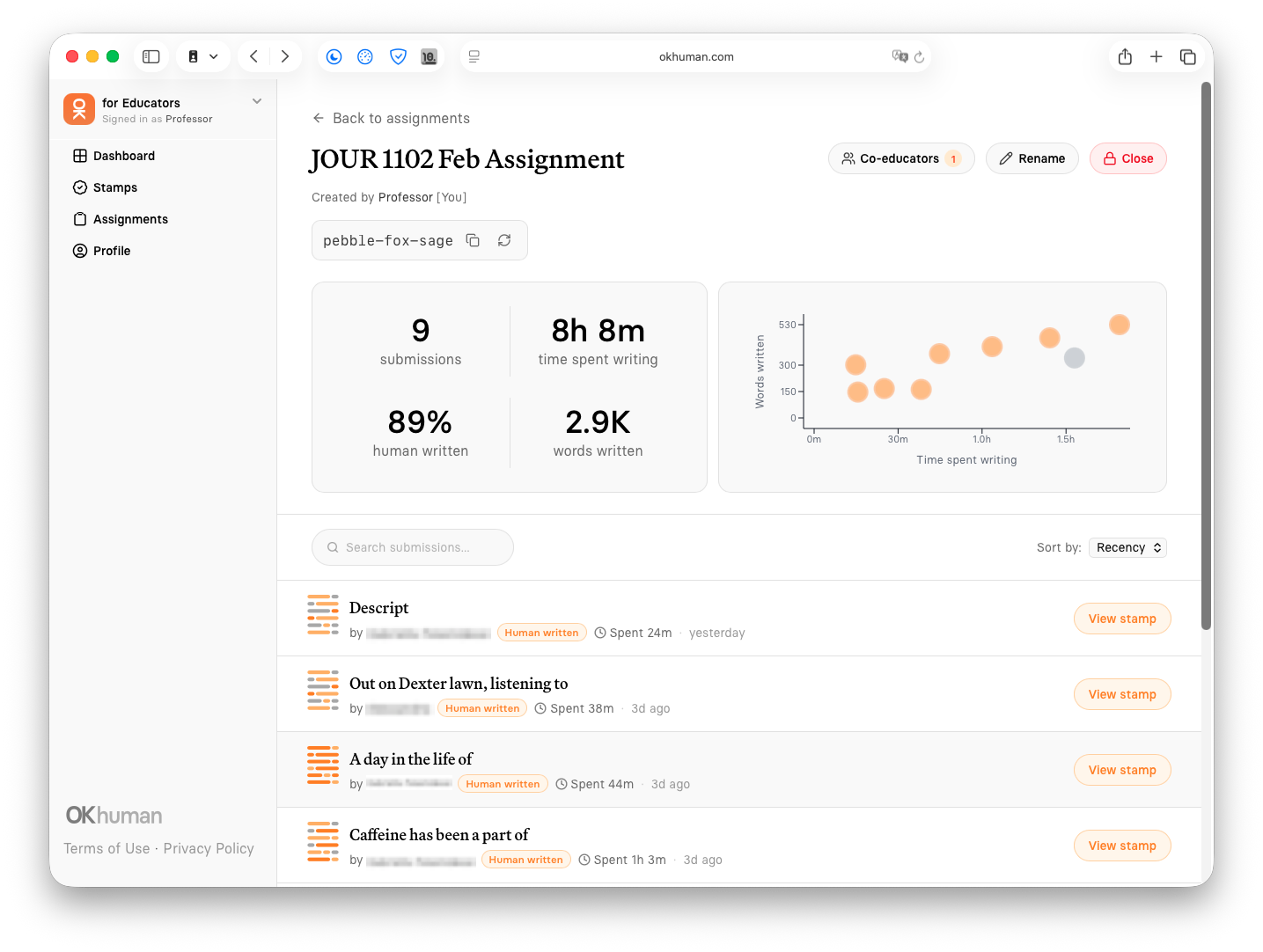Click the page vertical scrollbar

tap(1207, 356)
